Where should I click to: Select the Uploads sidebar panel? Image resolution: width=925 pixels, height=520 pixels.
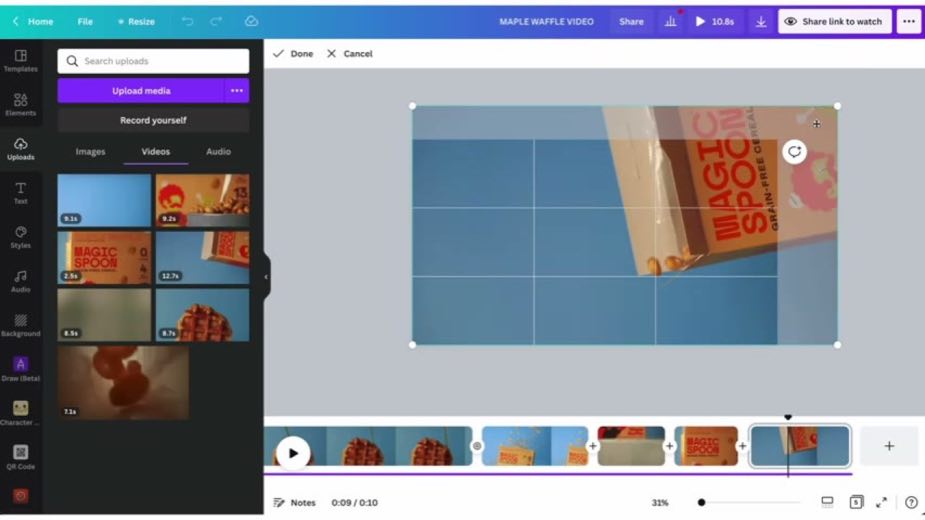click(x=21, y=149)
